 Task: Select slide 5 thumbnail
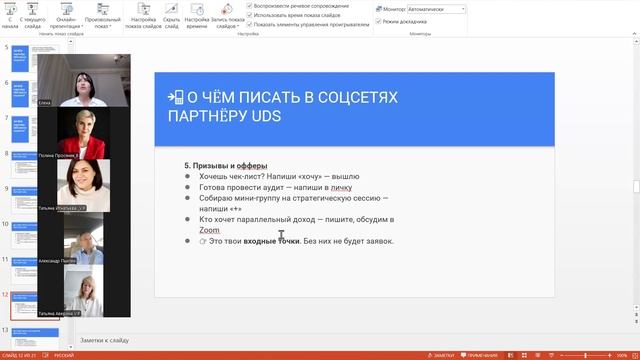24,58
